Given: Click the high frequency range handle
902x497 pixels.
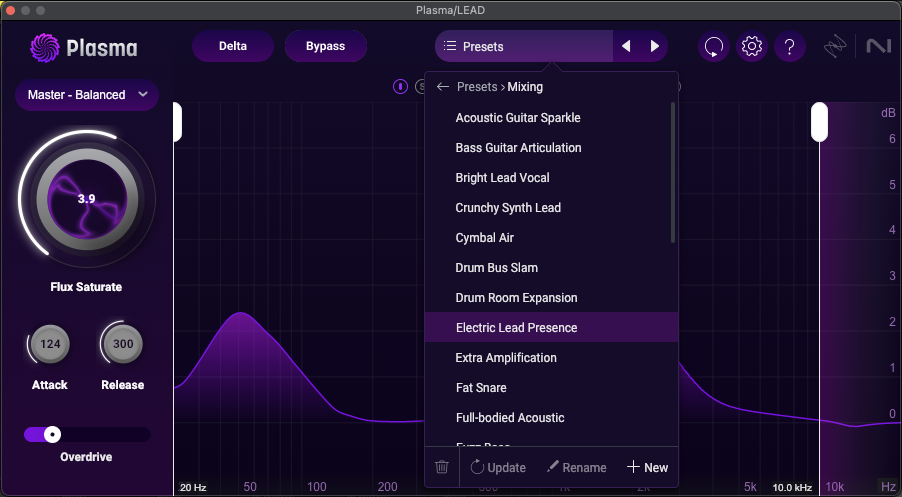Looking at the screenshot, I should click(819, 122).
